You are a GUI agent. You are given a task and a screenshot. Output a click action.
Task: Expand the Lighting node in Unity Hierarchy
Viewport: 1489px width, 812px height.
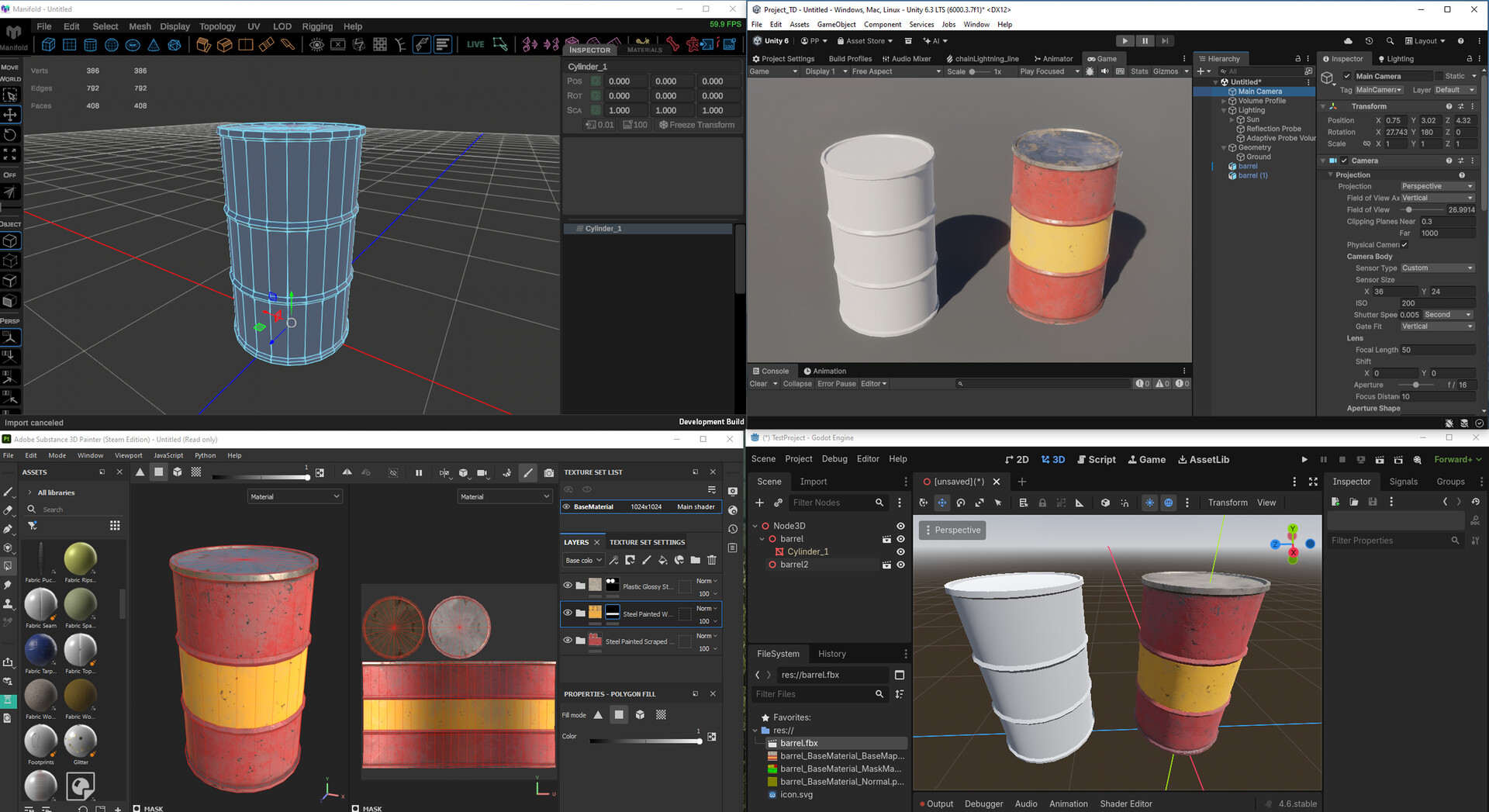[x=1224, y=110]
